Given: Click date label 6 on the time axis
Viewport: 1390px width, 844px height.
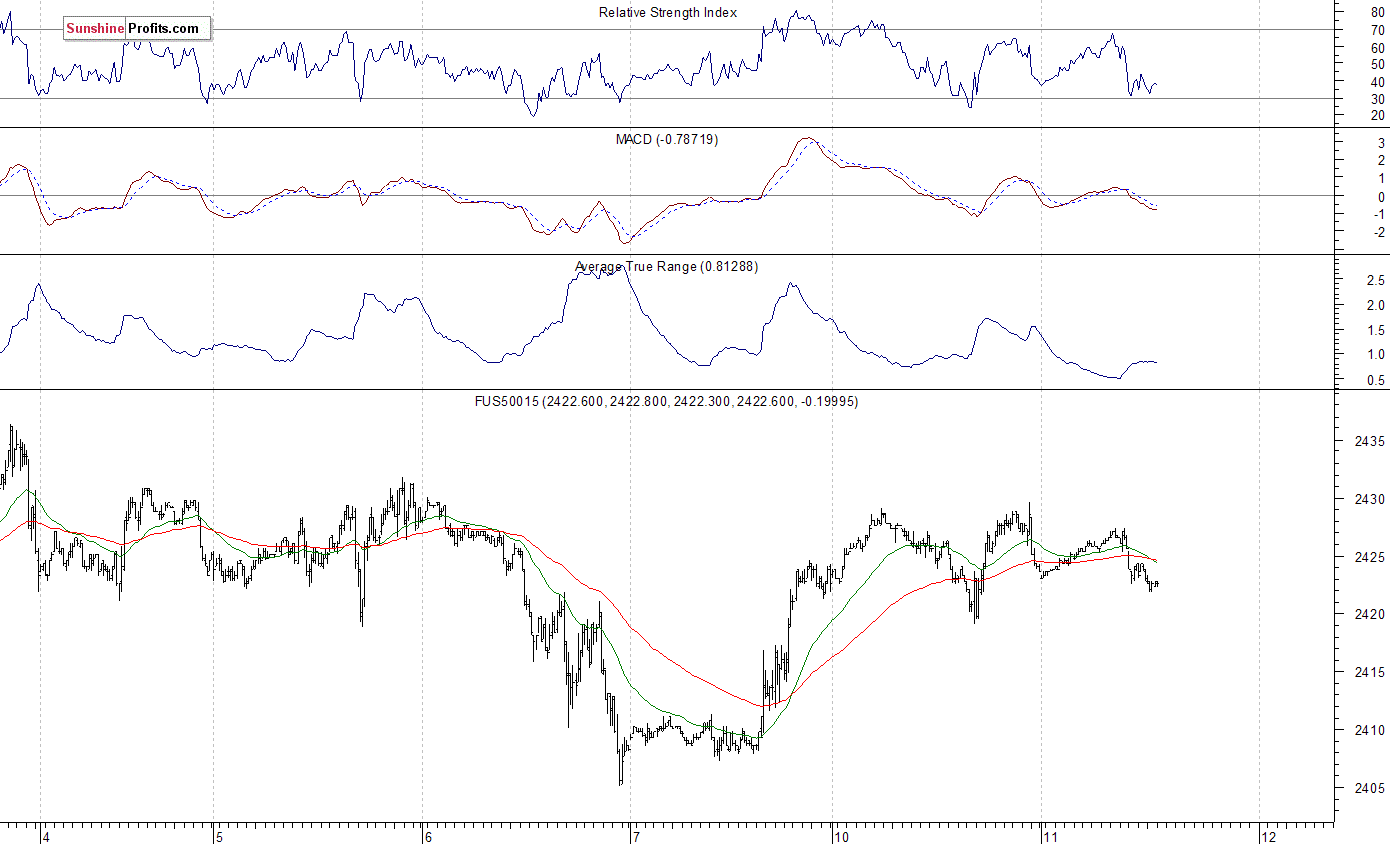Looking at the screenshot, I should point(429,836).
